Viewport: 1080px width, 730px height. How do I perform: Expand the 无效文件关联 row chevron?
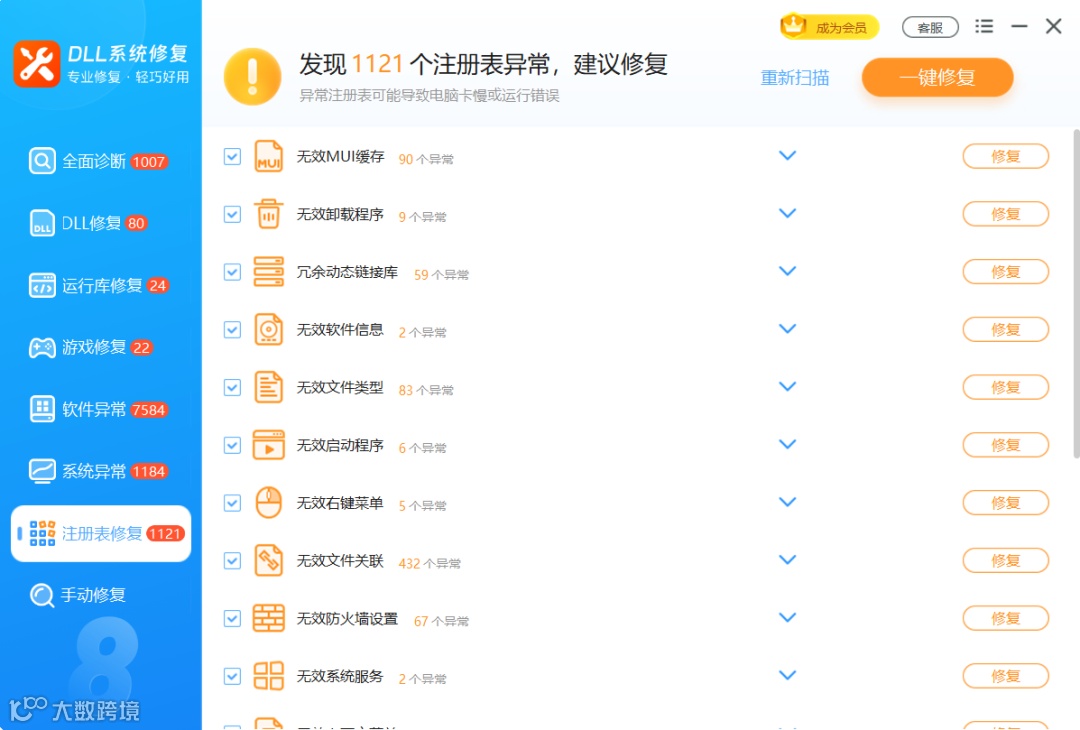tap(787, 560)
